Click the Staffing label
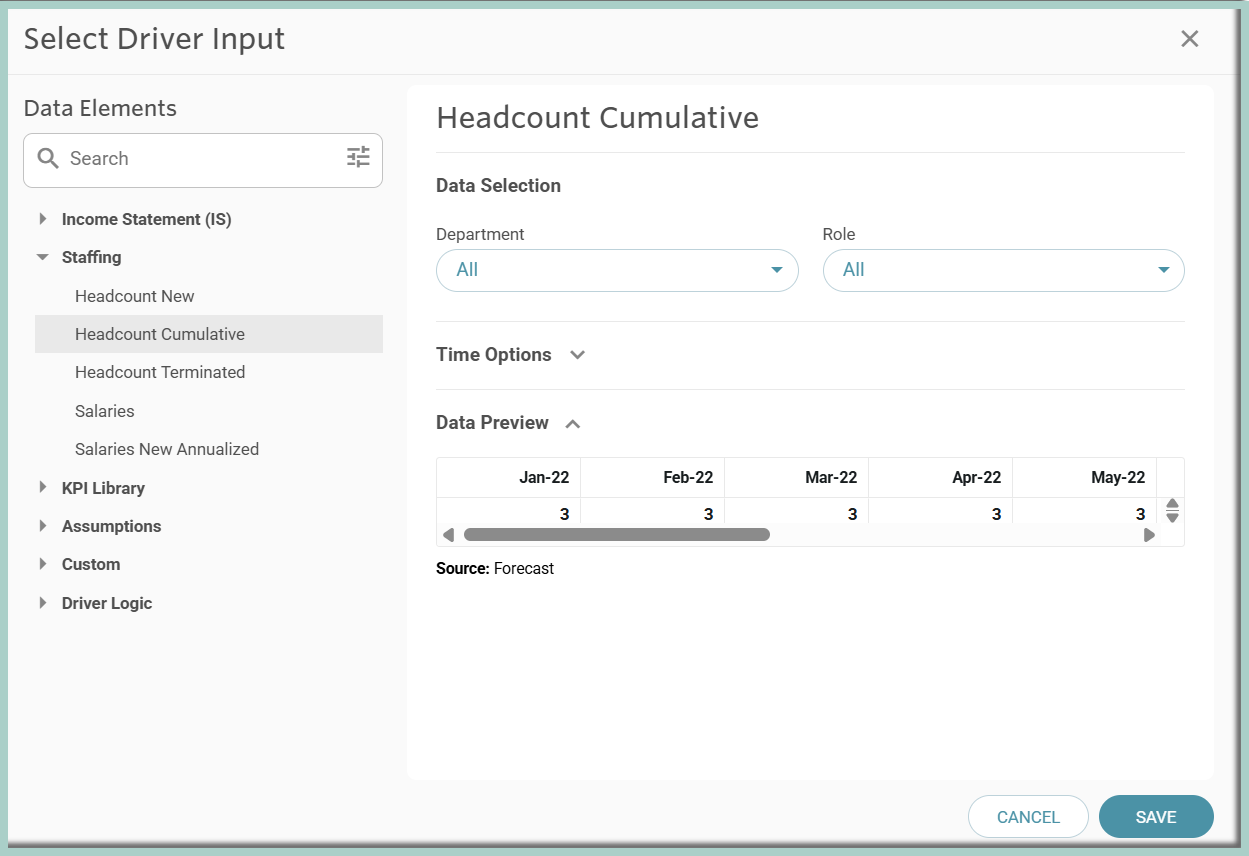The image size is (1249, 856). [91, 257]
